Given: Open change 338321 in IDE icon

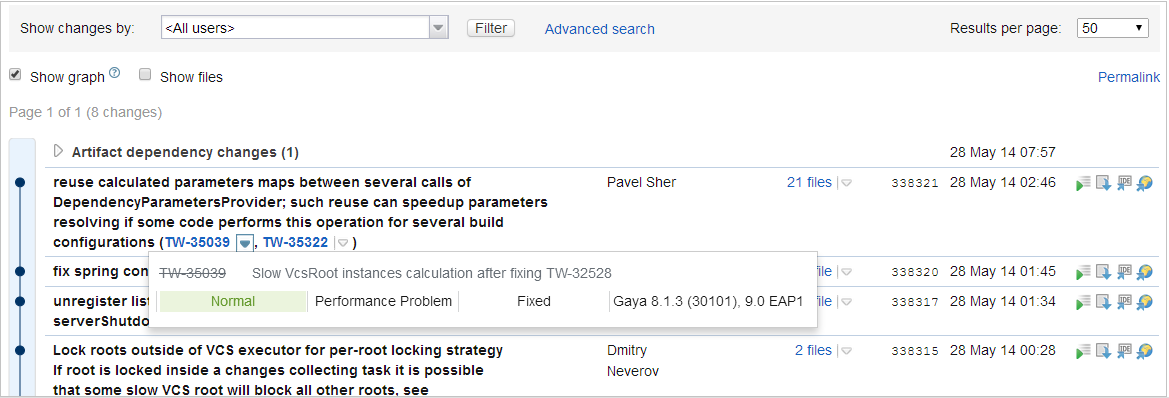Looking at the screenshot, I should tap(1125, 183).
